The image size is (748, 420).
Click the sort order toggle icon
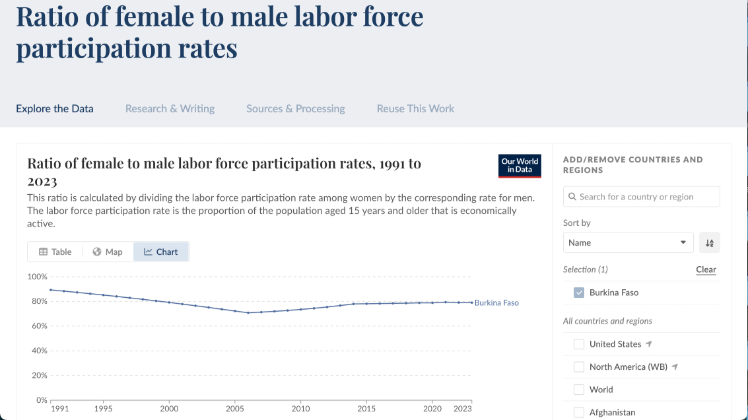pyautogui.click(x=709, y=242)
